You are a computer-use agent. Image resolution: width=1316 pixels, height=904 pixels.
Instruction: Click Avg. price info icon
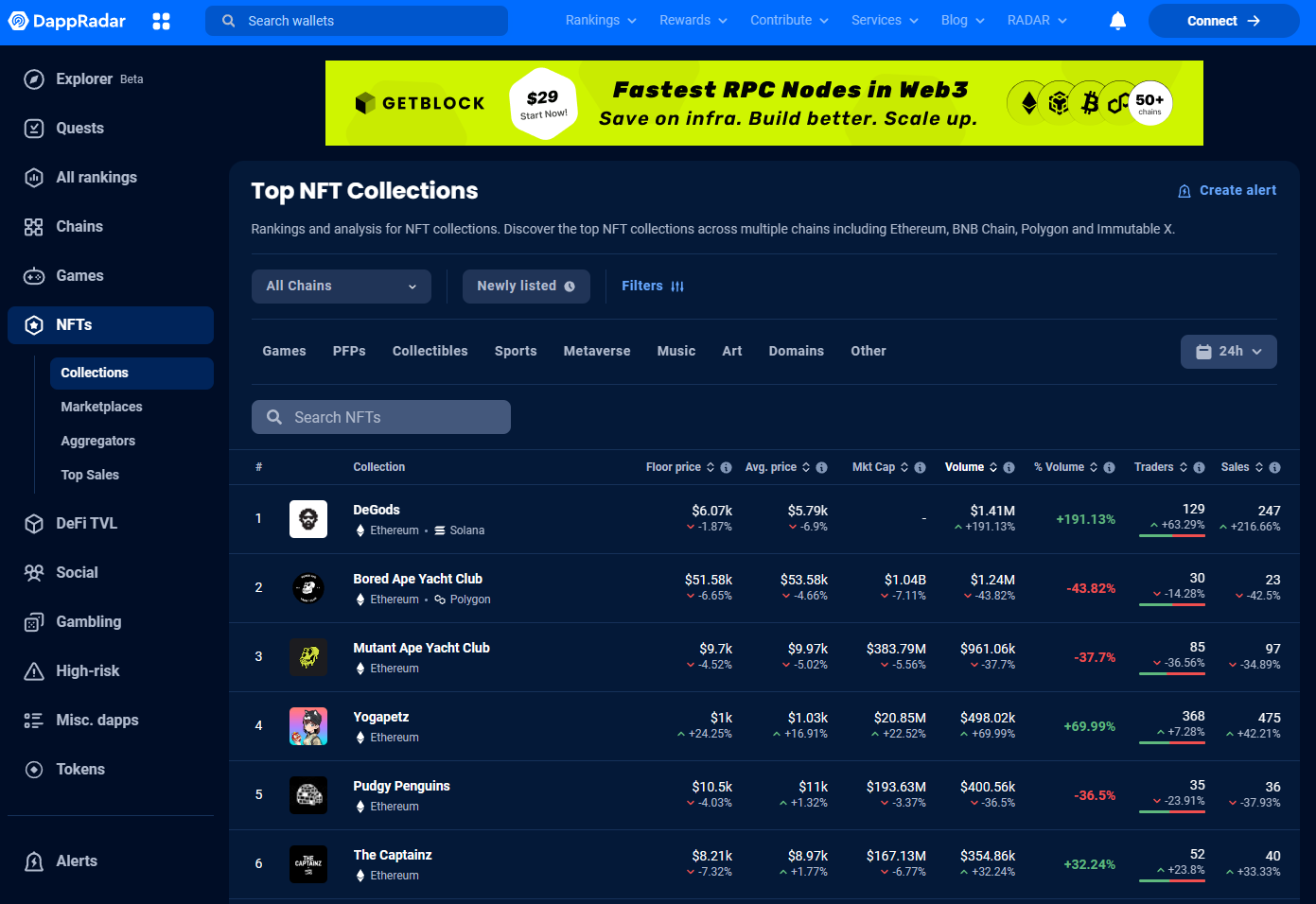pyautogui.click(x=821, y=467)
